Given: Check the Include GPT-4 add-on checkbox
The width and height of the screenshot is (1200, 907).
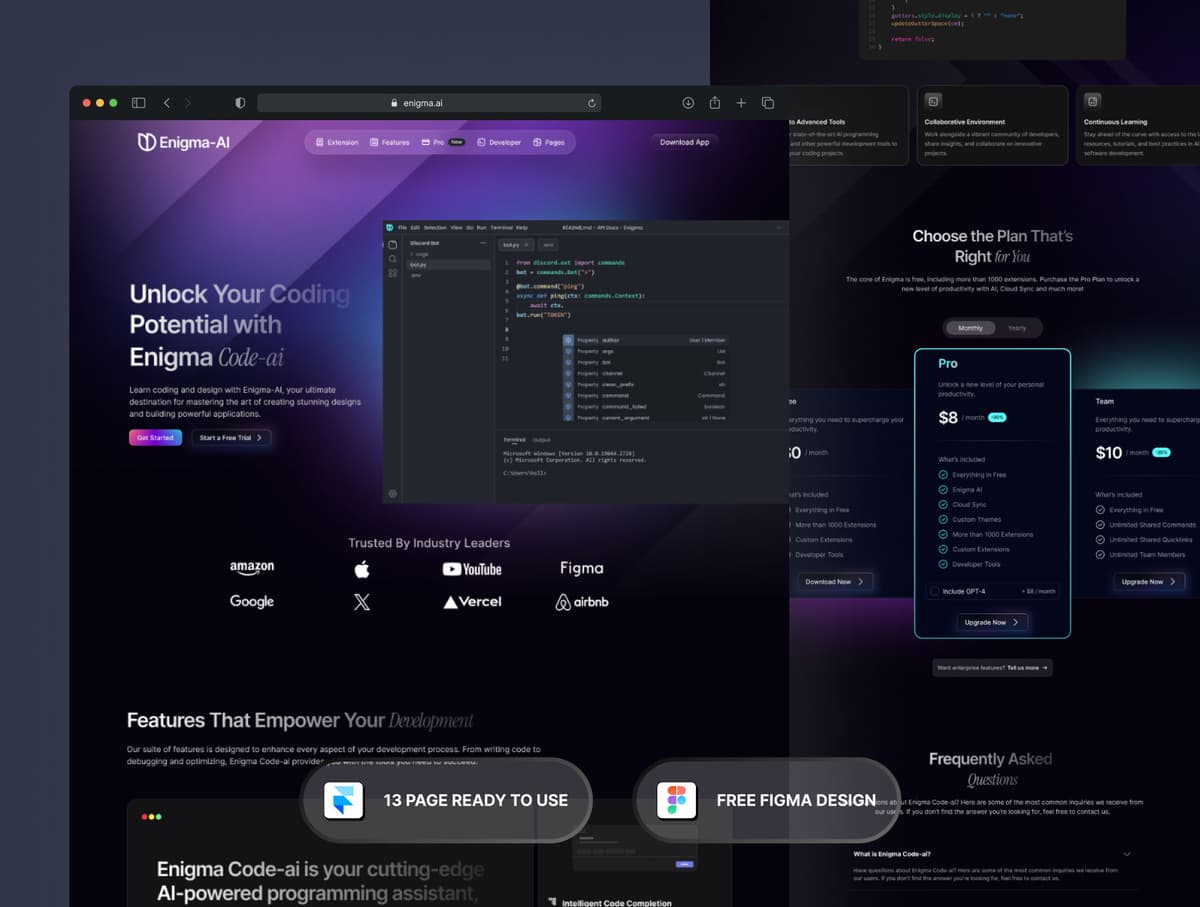Looking at the screenshot, I should 935,591.
